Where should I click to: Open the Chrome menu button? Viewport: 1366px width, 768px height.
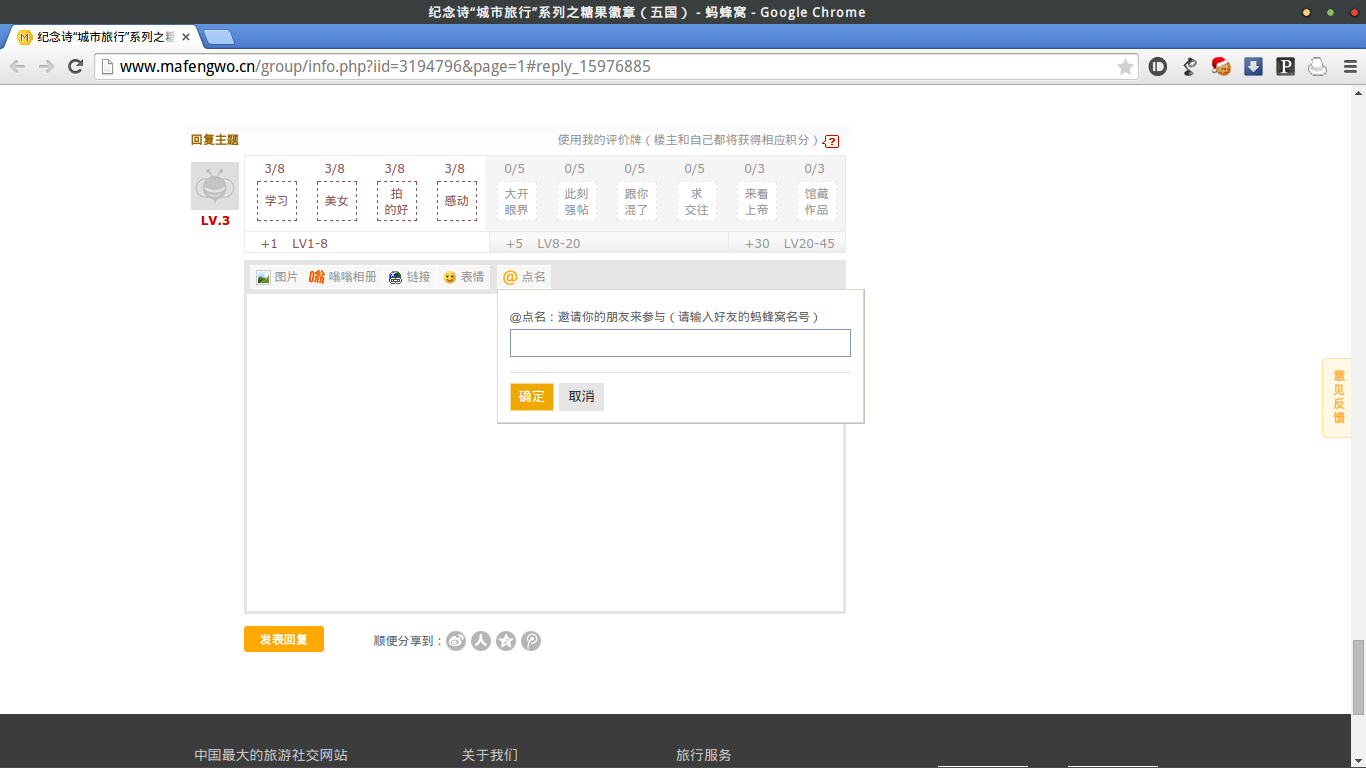coord(1350,67)
